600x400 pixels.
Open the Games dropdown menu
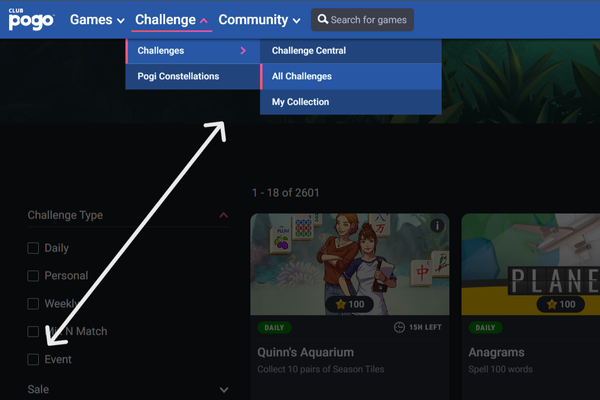pyautogui.click(x=97, y=20)
